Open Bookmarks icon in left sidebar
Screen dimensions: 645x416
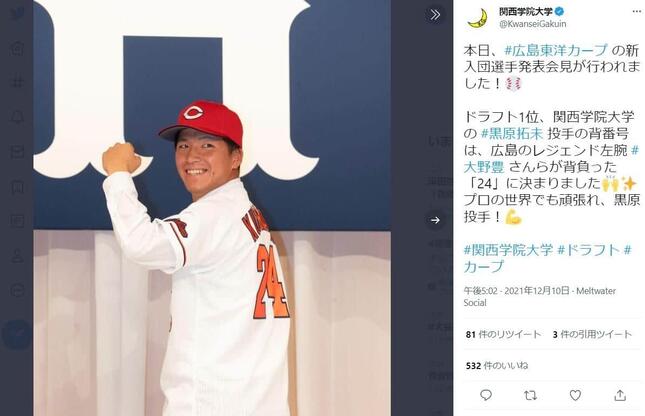click(x=17, y=187)
